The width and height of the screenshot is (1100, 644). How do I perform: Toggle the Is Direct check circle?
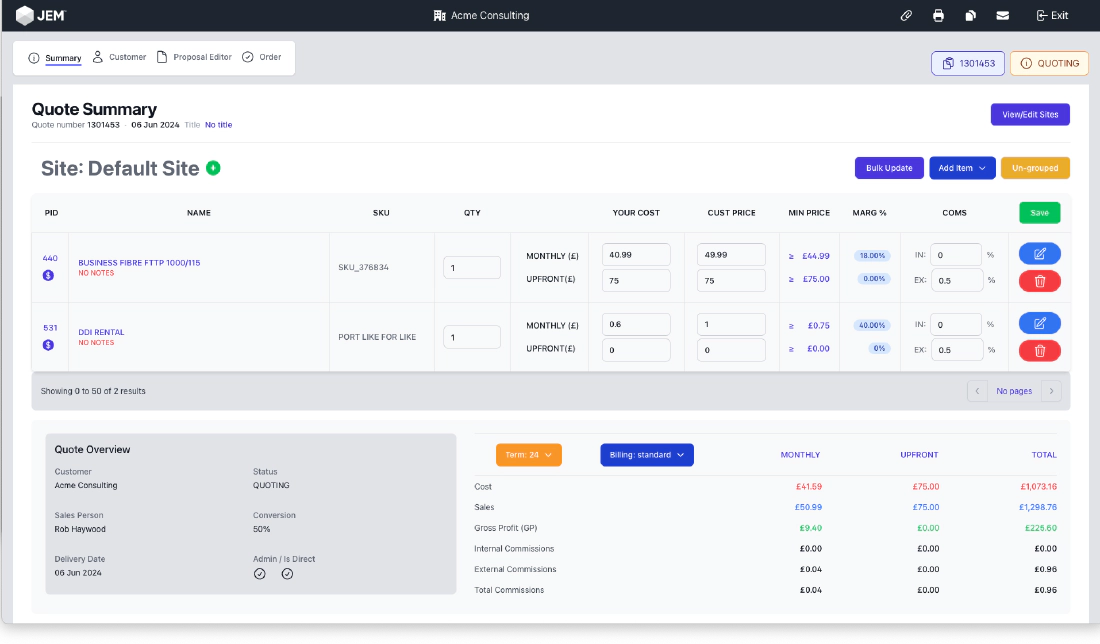coord(287,574)
